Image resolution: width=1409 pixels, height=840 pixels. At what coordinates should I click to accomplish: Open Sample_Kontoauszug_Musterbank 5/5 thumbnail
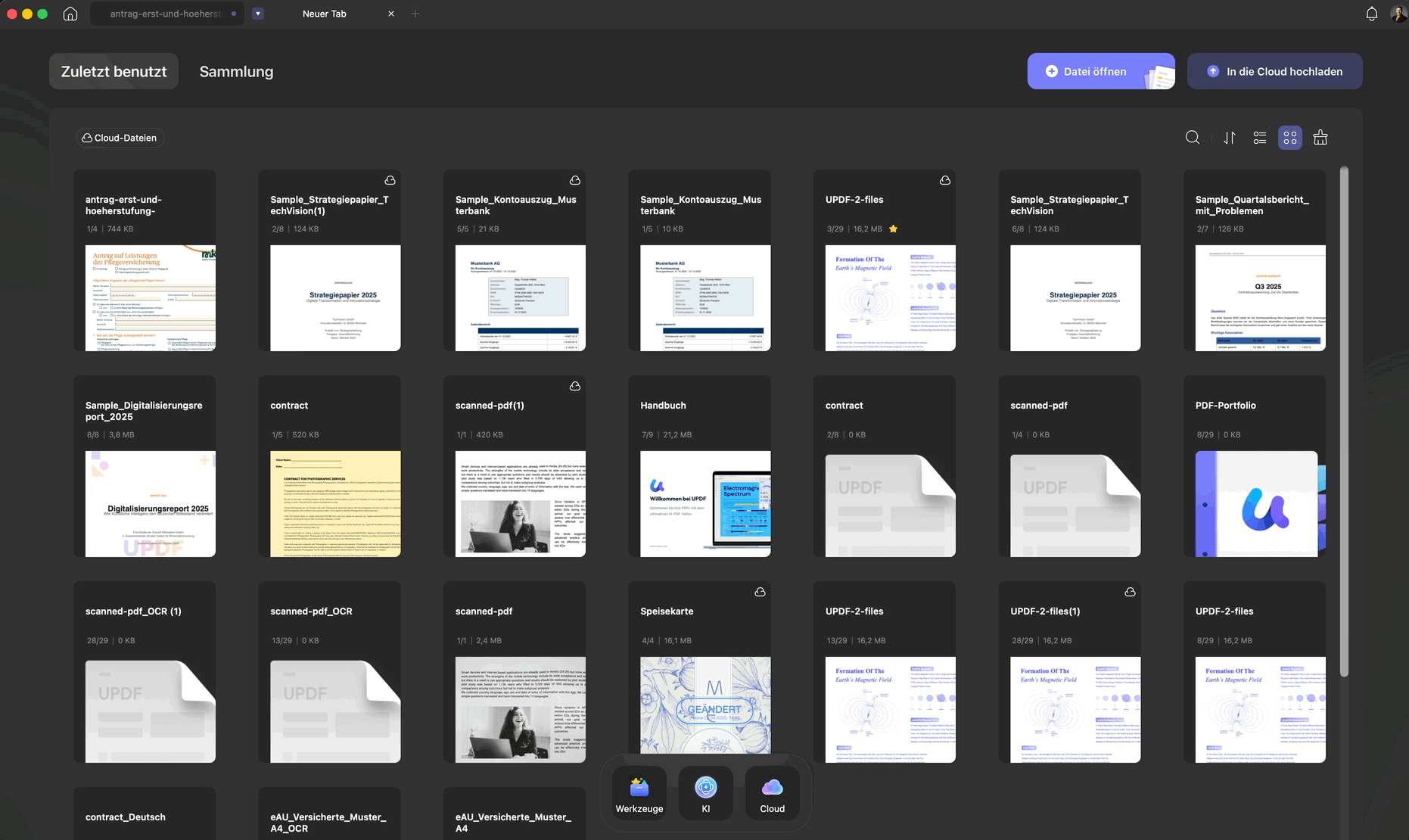click(x=521, y=298)
